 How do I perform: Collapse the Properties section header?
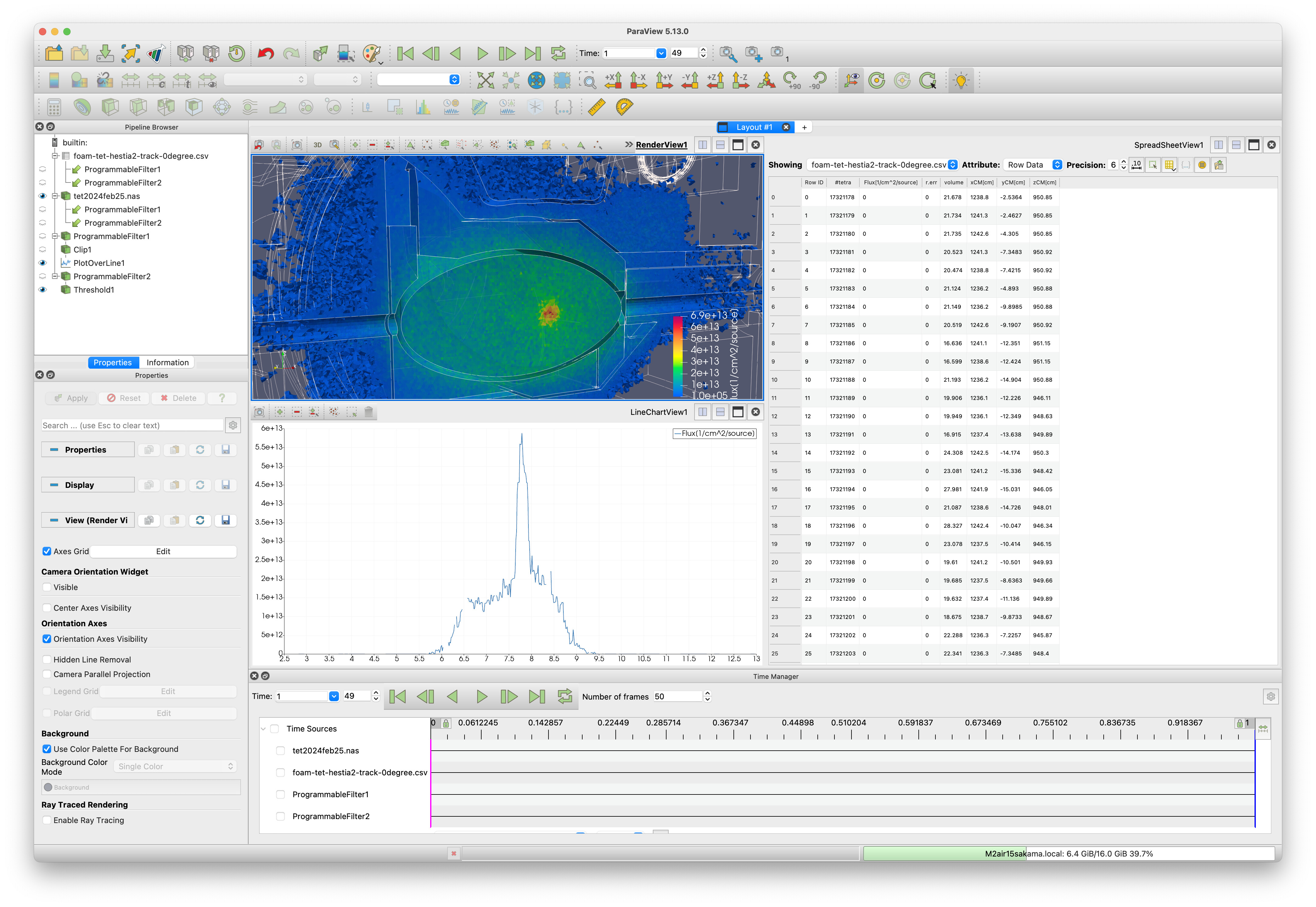coord(88,450)
